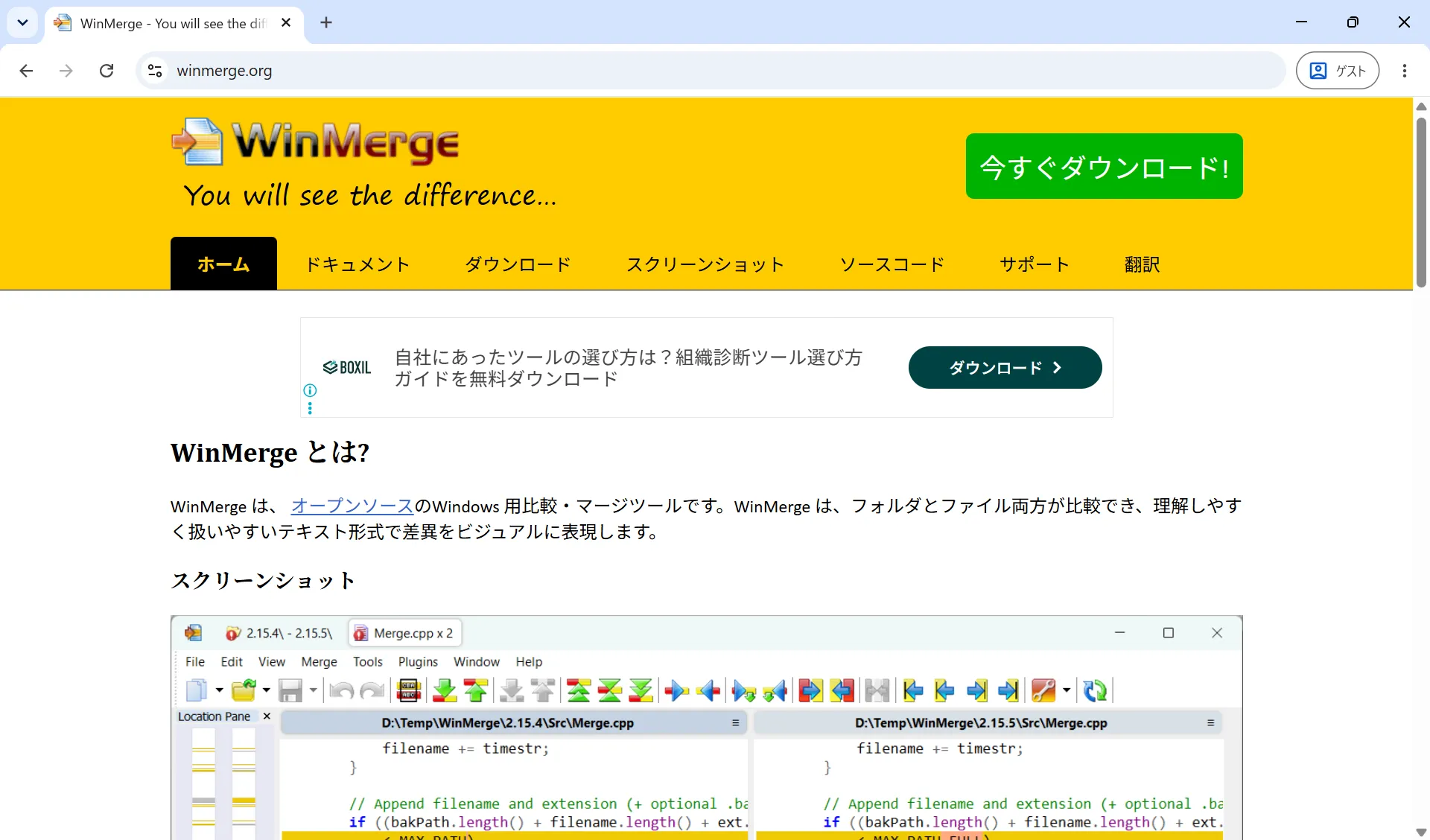Click All Right icon in screenshot toolbar

coord(810,690)
